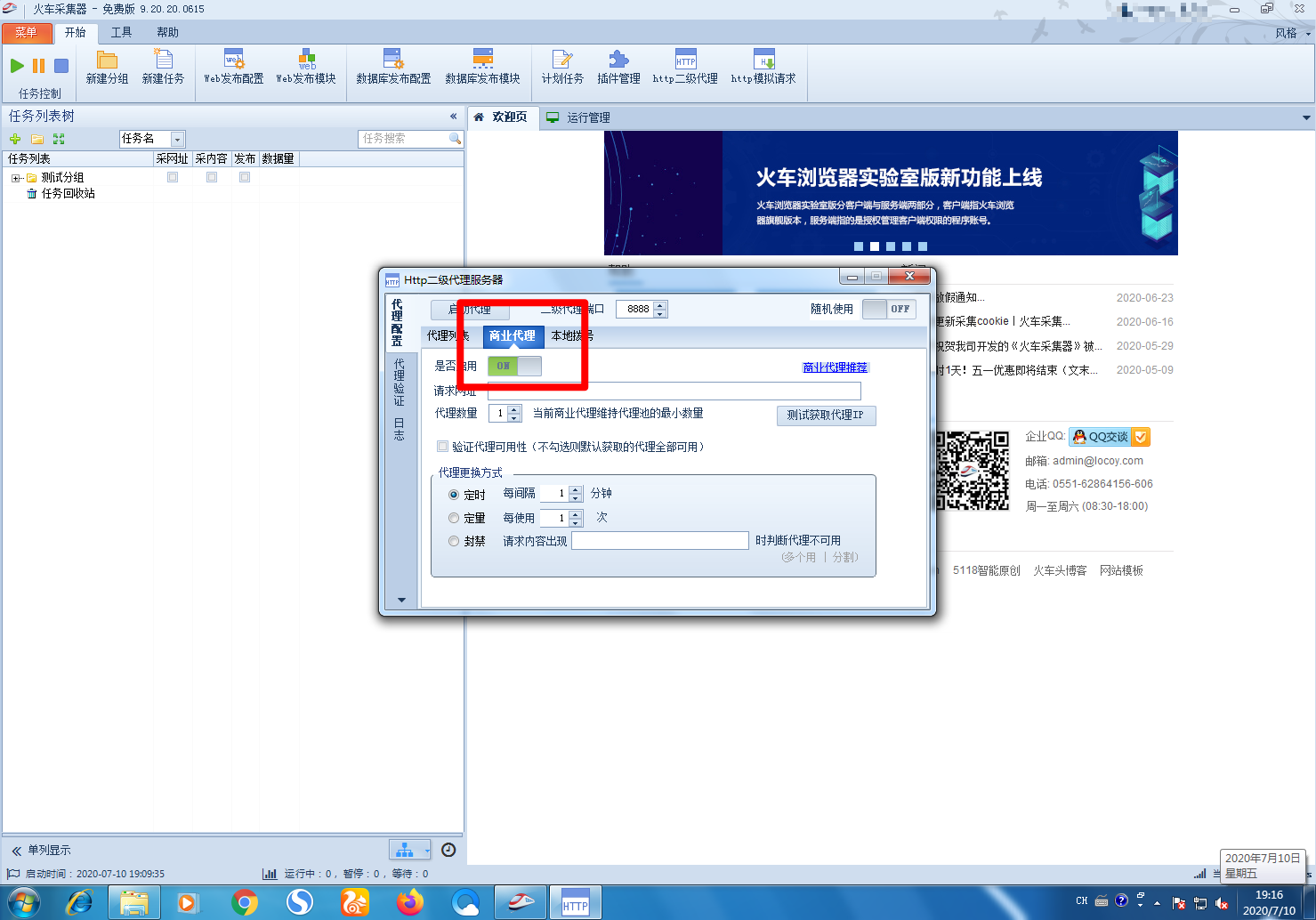The height and width of the screenshot is (920, 1316).
Task: Open the 菜单 menu
Action: pyautogui.click(x=26, y=33)
